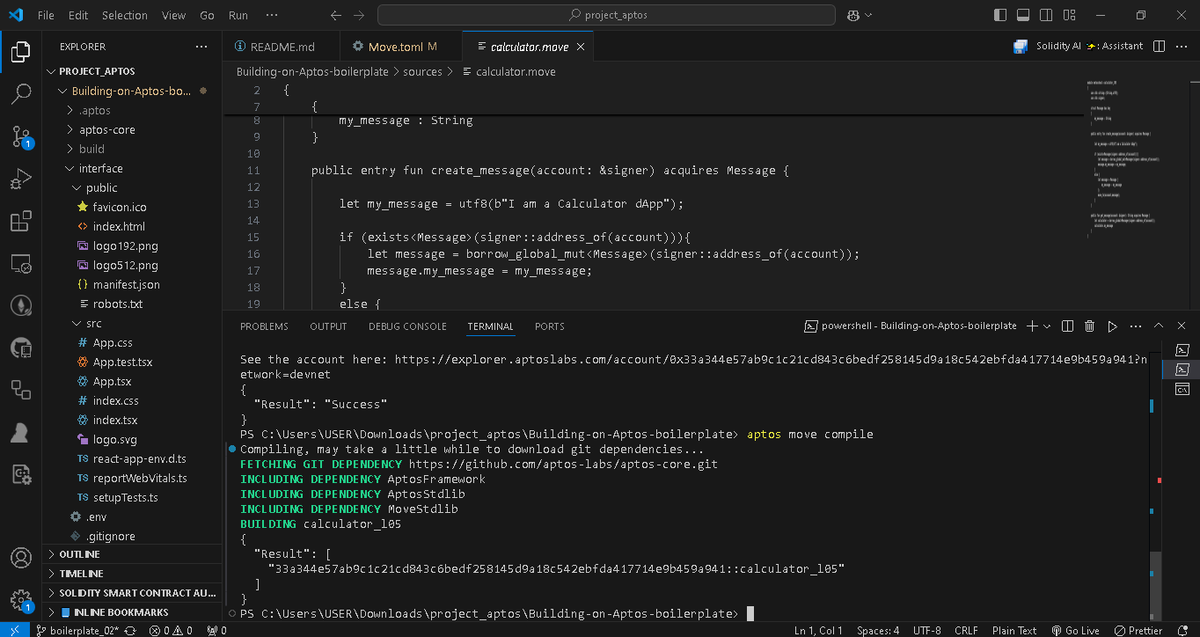Open terminal launch profile dropdown
Viewport: 1200px width, 637px height.
click(x=1047, y=326)
